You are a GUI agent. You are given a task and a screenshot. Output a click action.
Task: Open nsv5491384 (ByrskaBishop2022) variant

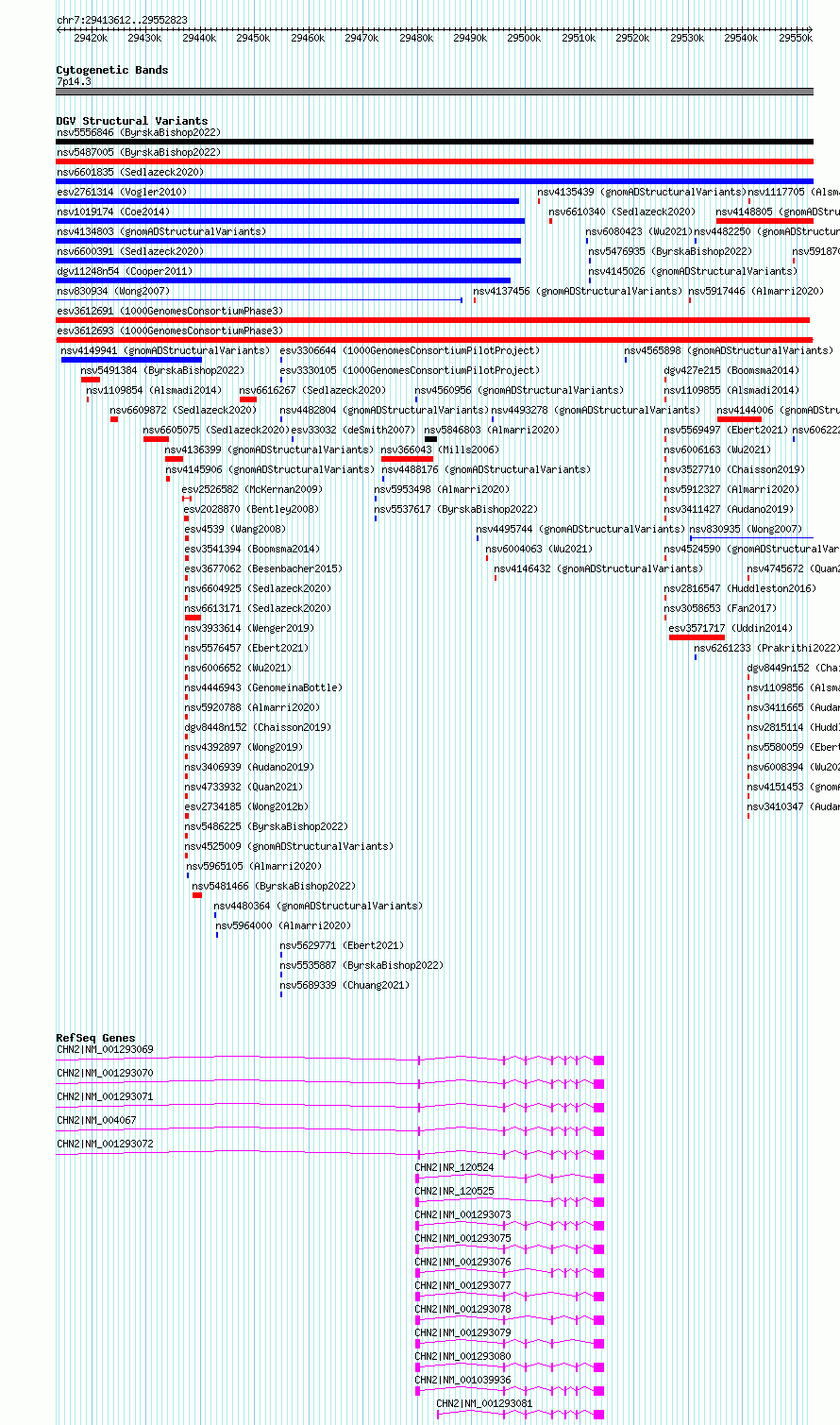pyautogui.click(x=162, y=370)
